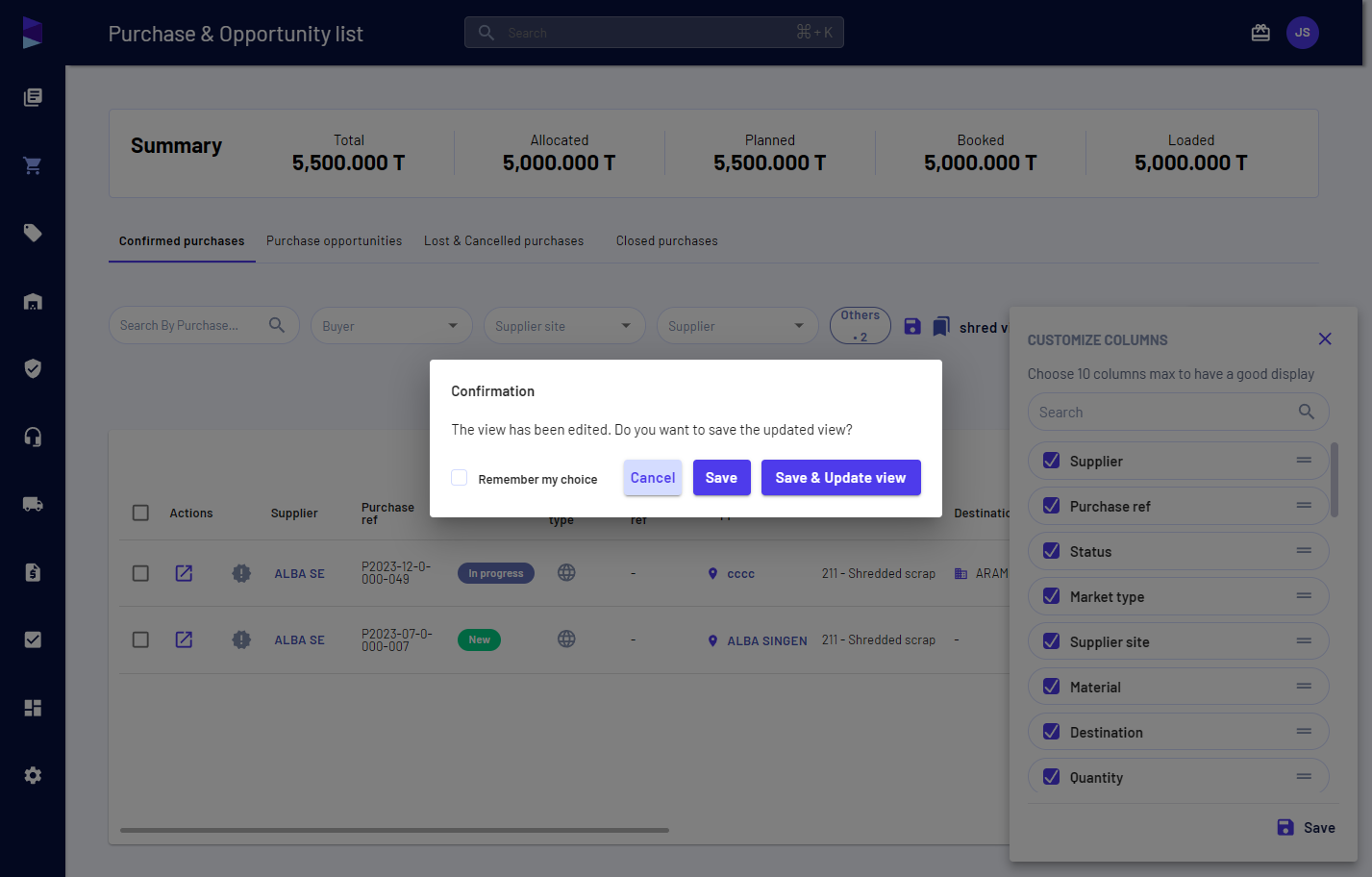Click Save in the confirmation dialog
Image resolution: width=1372 pixels, height=877 pixels.
(721, 478)
